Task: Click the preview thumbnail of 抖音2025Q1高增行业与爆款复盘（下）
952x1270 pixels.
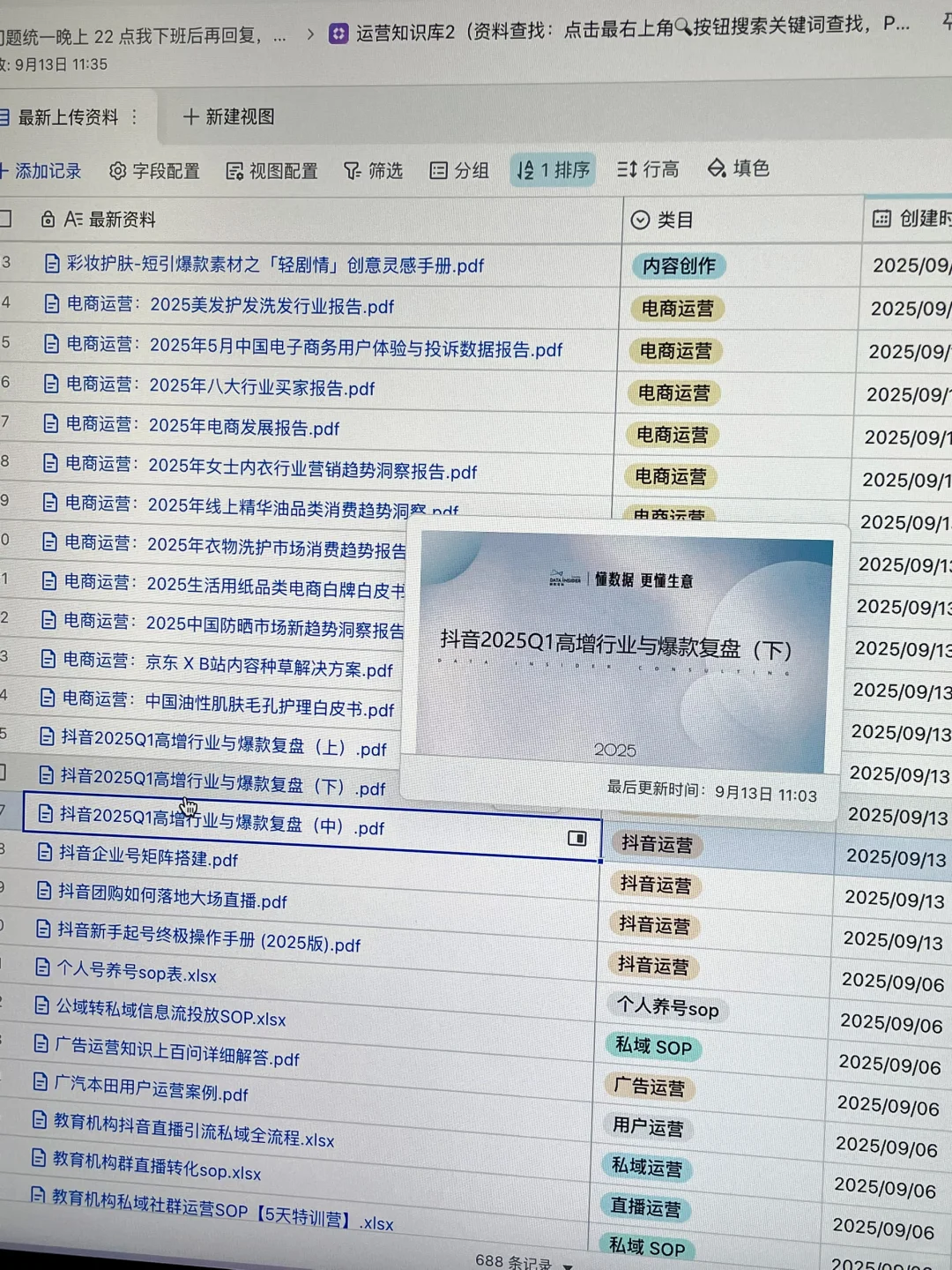Action: click(622, 652)
